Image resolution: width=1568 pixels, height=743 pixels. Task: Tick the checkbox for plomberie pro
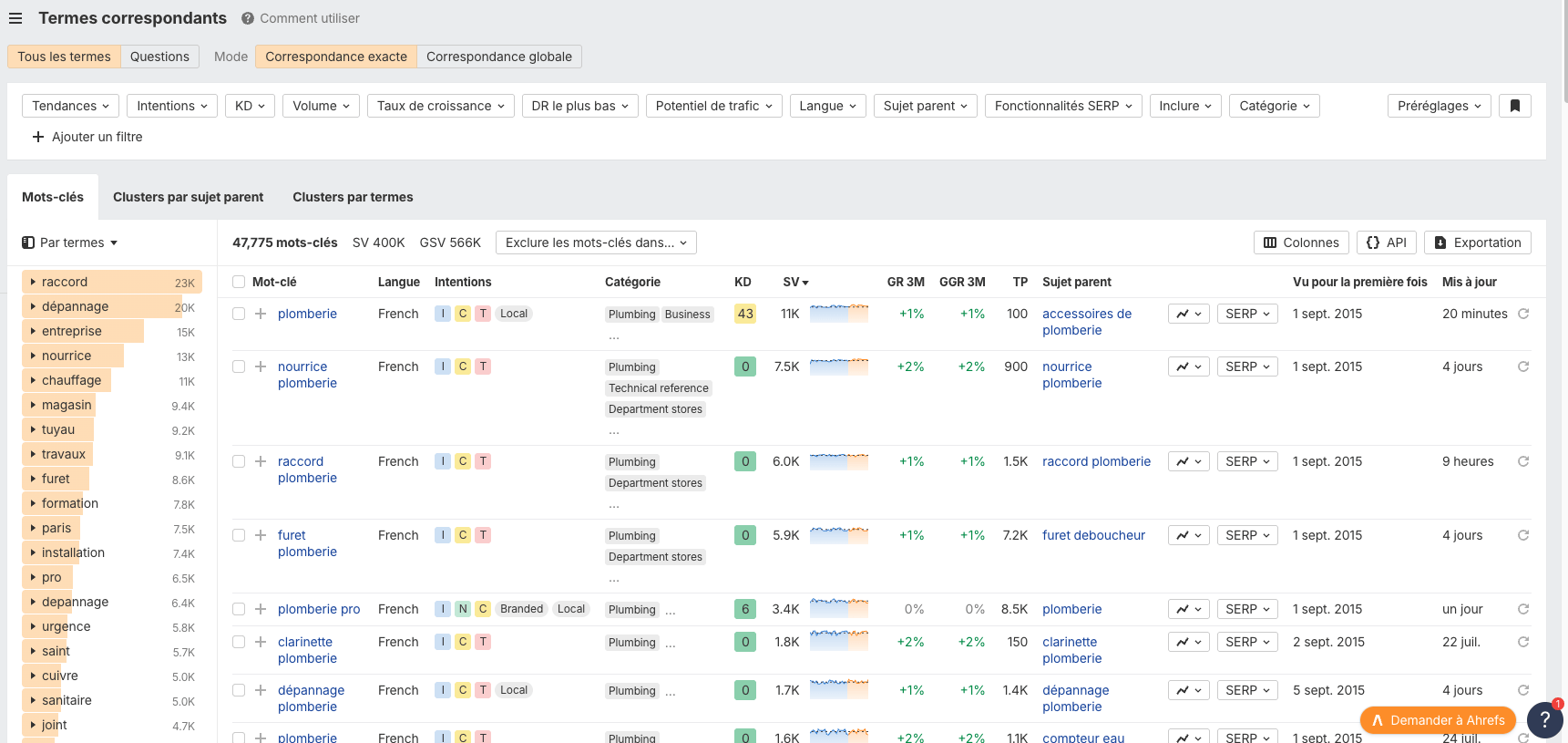239,609
